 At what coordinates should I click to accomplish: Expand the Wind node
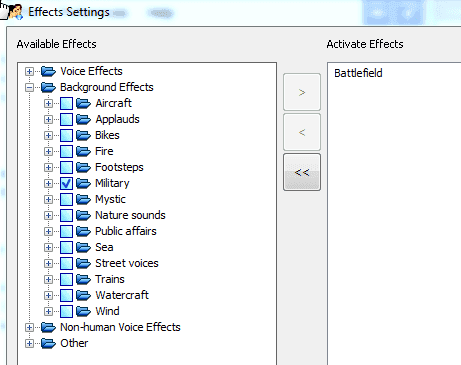[48, 311]
